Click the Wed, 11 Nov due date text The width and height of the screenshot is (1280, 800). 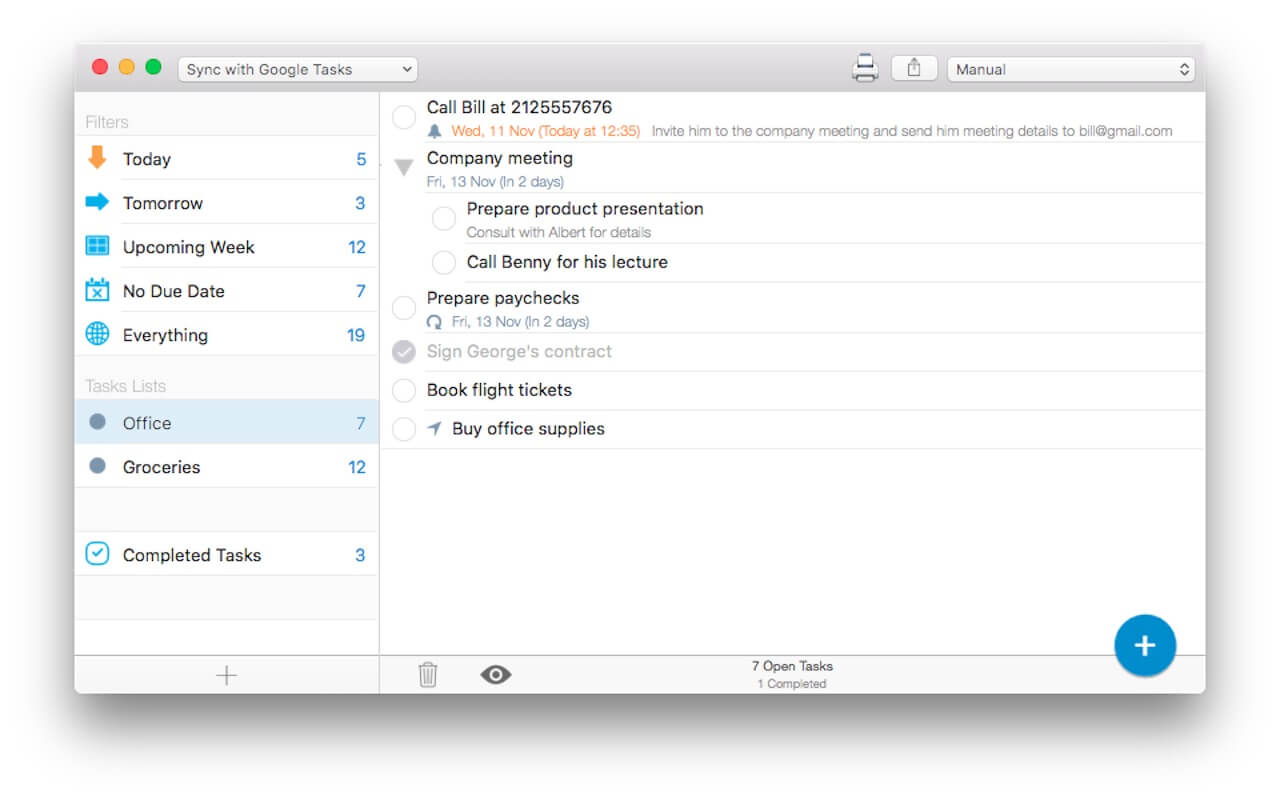tap(545, 131)
